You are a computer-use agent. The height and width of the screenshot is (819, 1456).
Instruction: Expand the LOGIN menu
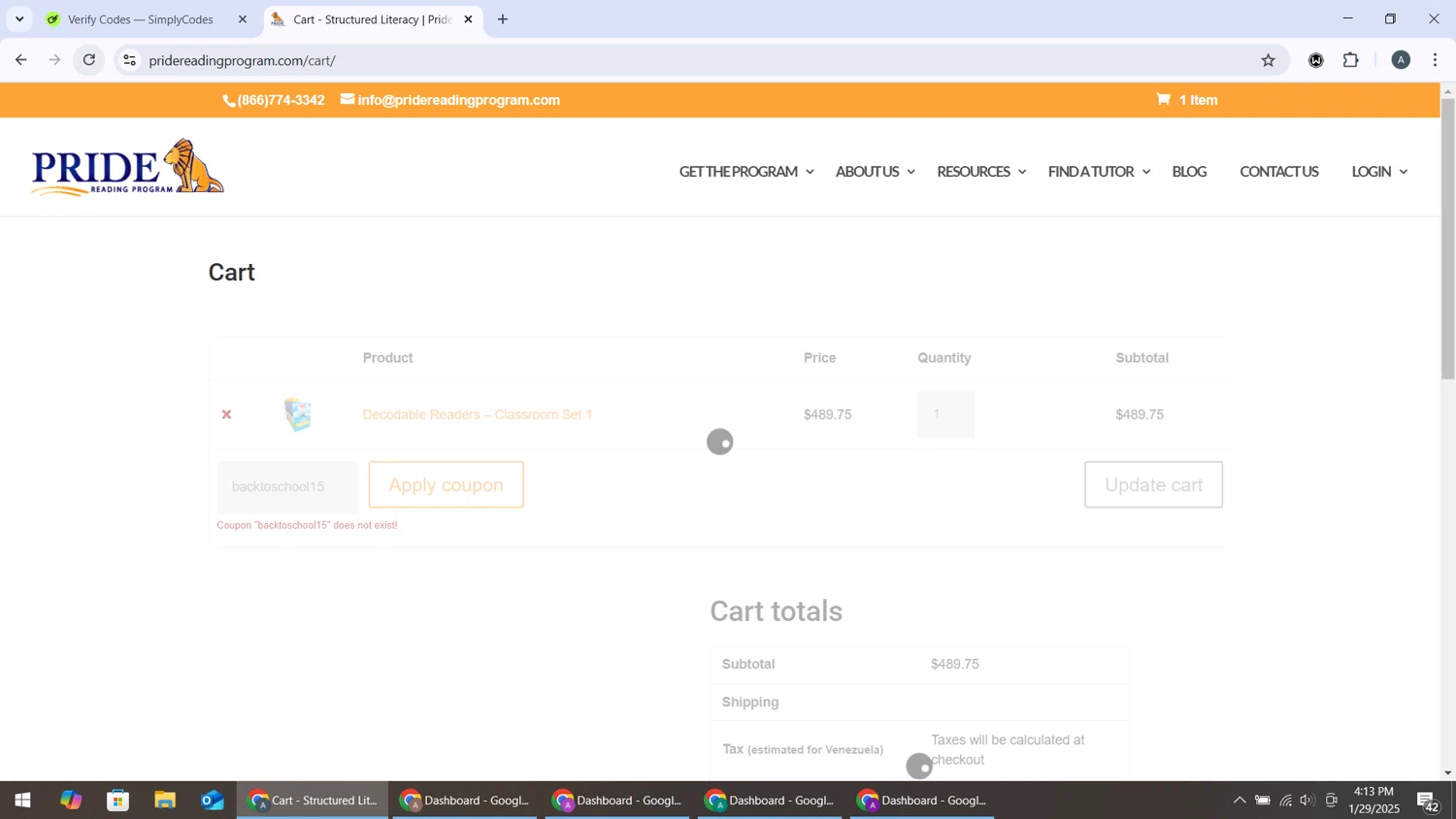coord(1379,172)
